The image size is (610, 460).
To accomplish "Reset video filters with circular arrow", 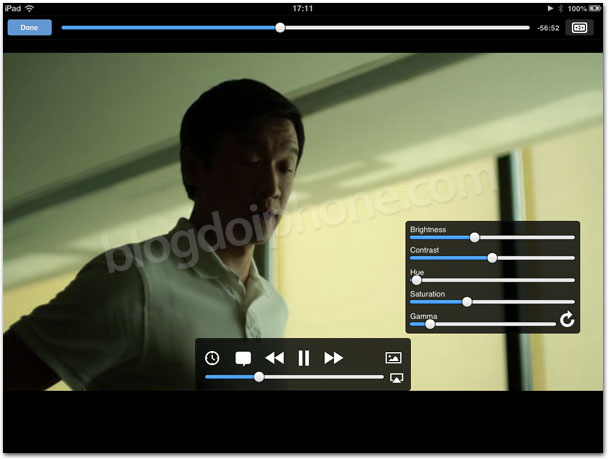I will point(567,320).
